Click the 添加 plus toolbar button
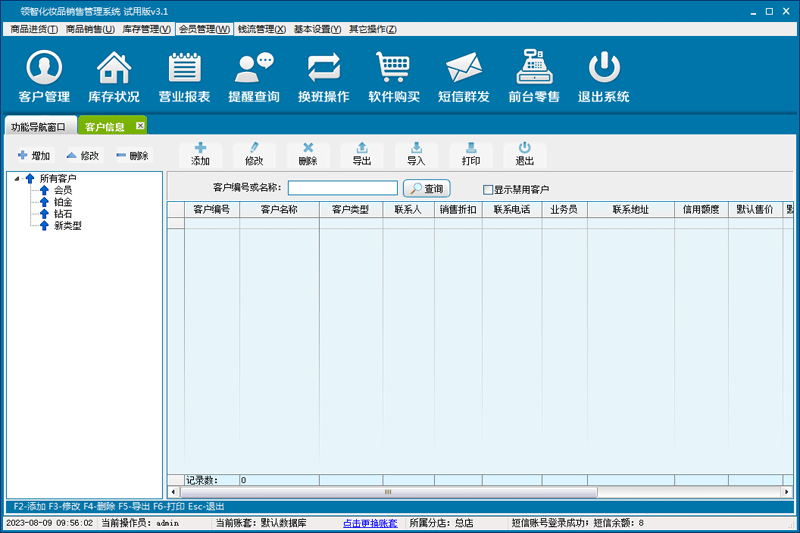The width and height of the screenshot is (800, 533). tap(201, 155)
